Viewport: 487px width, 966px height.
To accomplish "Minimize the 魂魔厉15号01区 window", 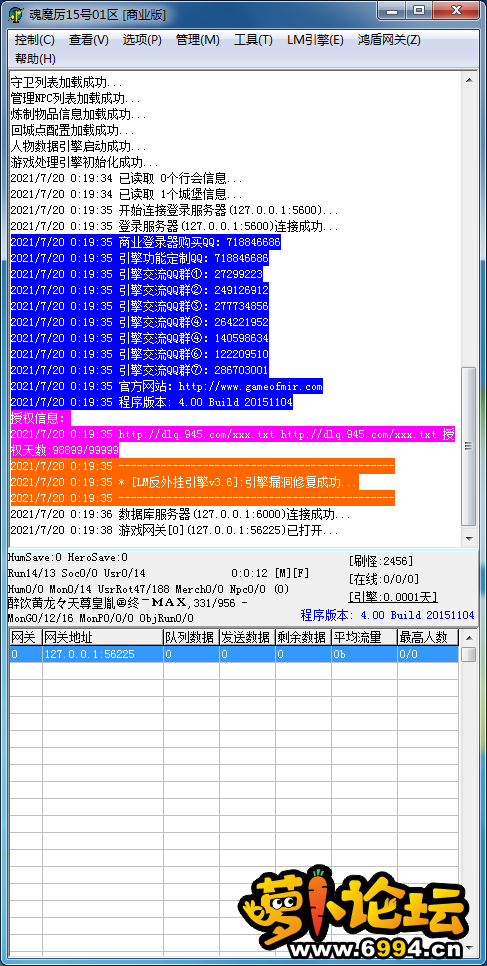I will click(391, 10).
